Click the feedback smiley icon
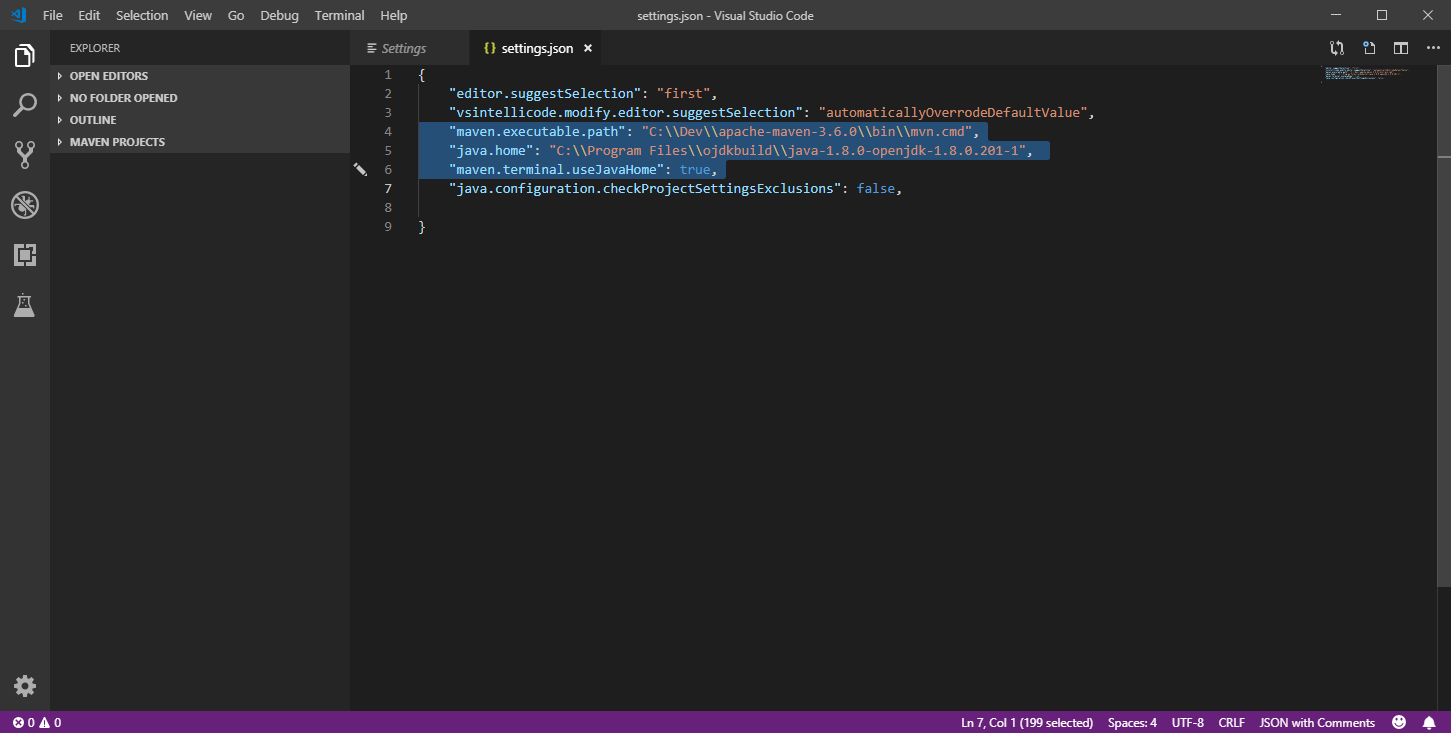Image resolution: width=1451 pixels, height=733 pixels. pyautogui.click(x=1399, y=722)
